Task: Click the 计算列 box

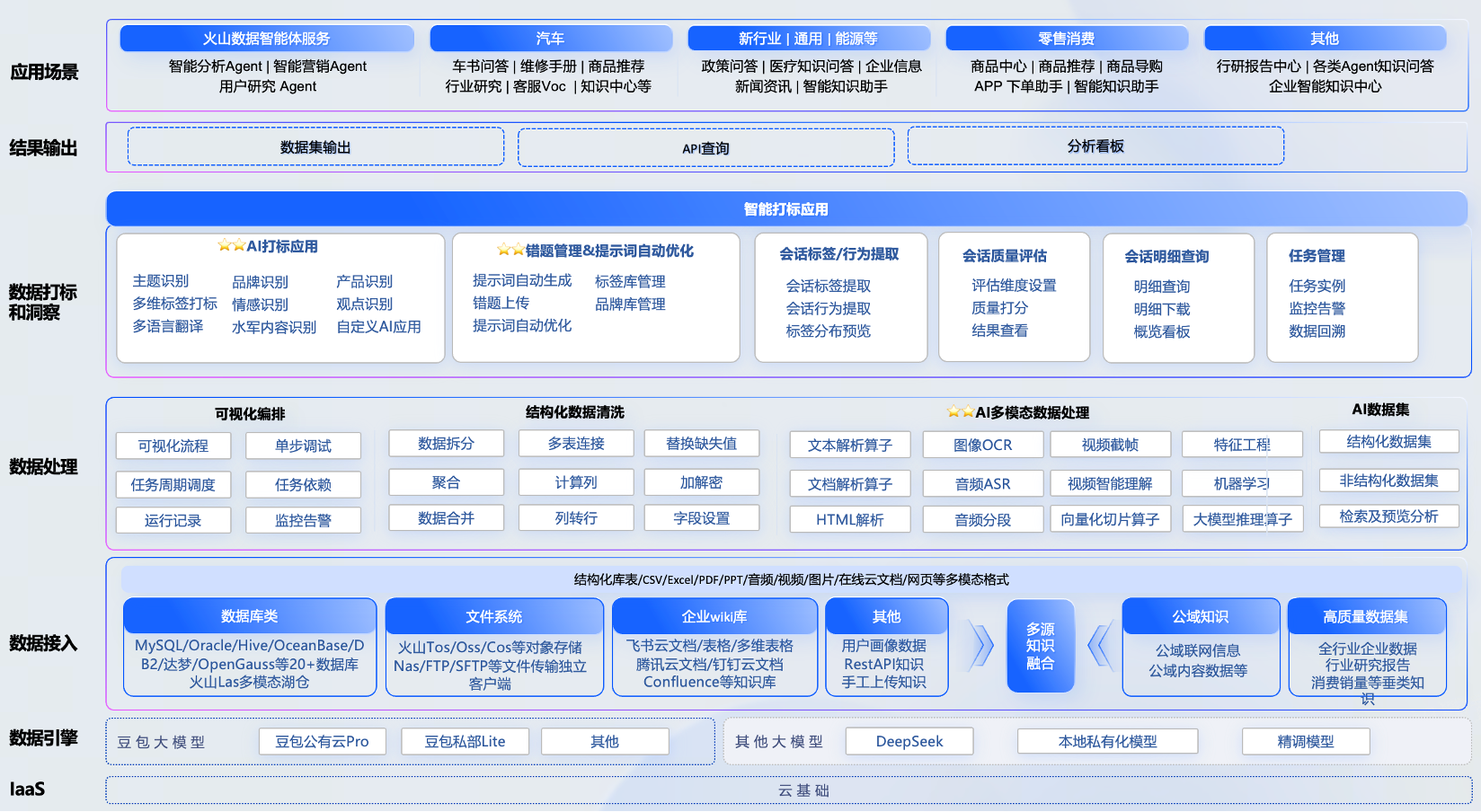Action: pos(576,482)
